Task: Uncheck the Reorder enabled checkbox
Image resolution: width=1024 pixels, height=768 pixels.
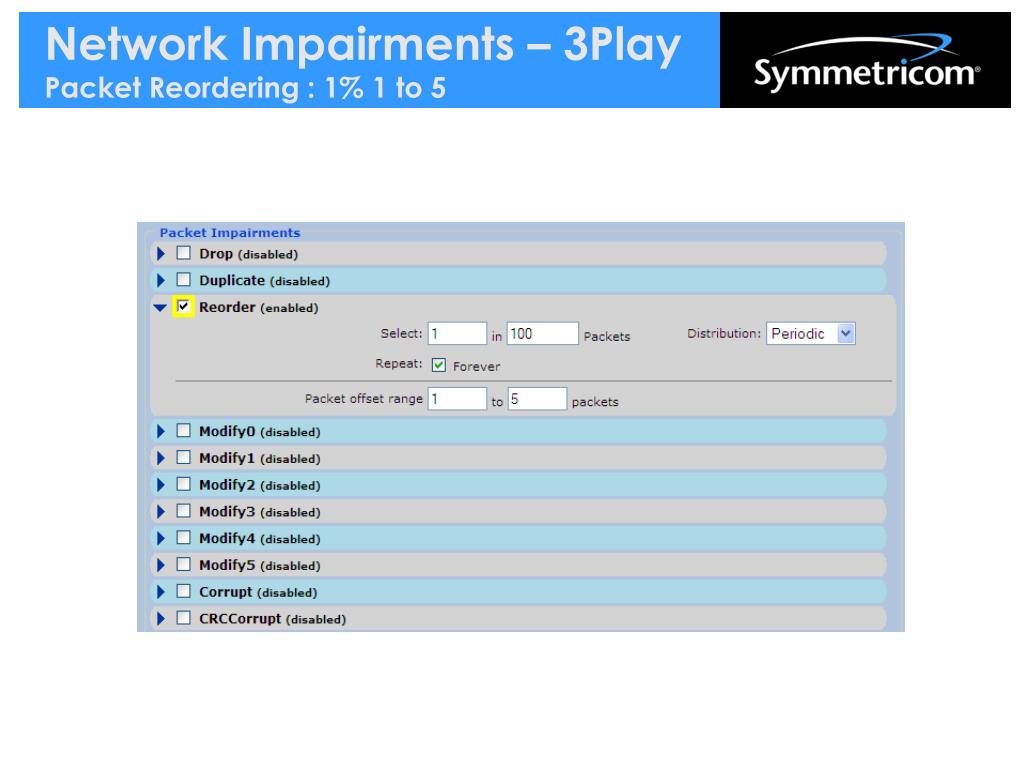Action: pos(183,306)
